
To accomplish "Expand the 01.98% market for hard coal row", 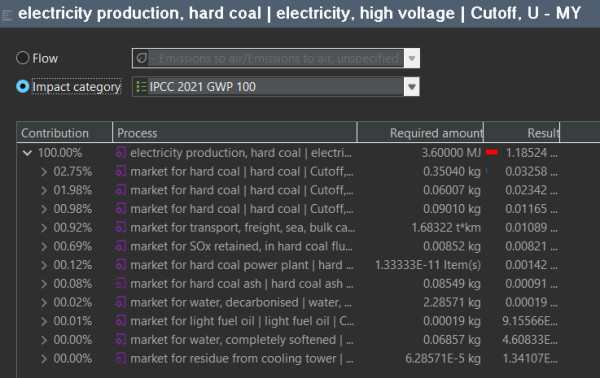I will 44,191.
